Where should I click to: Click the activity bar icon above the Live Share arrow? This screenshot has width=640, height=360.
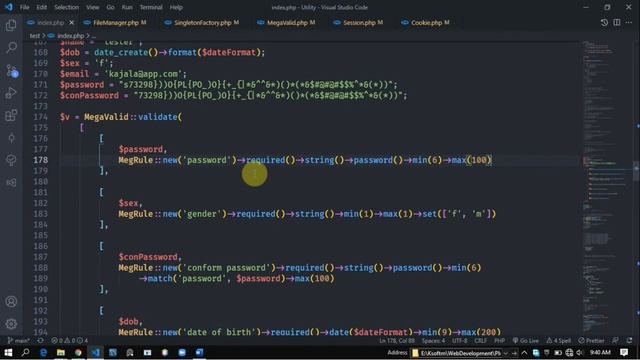pyautogui.click(x=11, y=160)
